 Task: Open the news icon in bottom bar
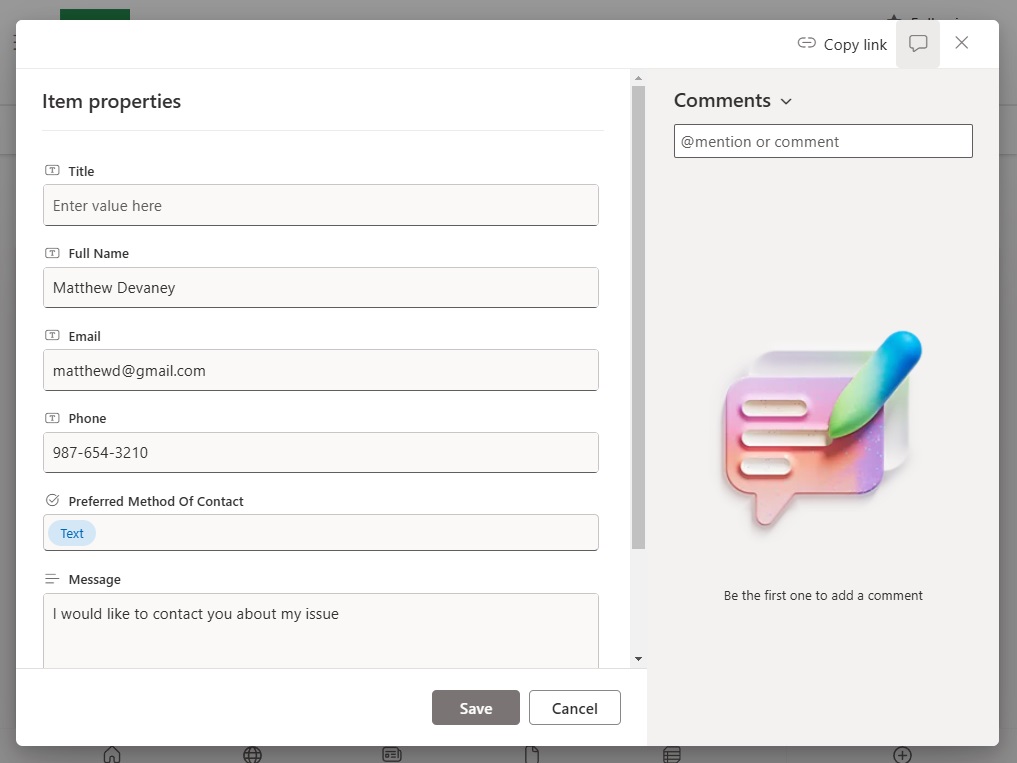click(392, 755)
